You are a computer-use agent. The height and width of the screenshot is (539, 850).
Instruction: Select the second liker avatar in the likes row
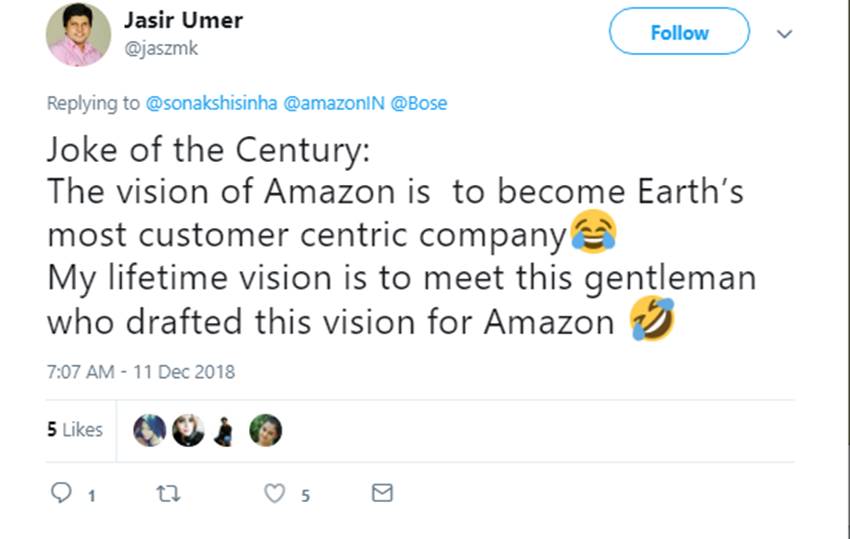188,430
